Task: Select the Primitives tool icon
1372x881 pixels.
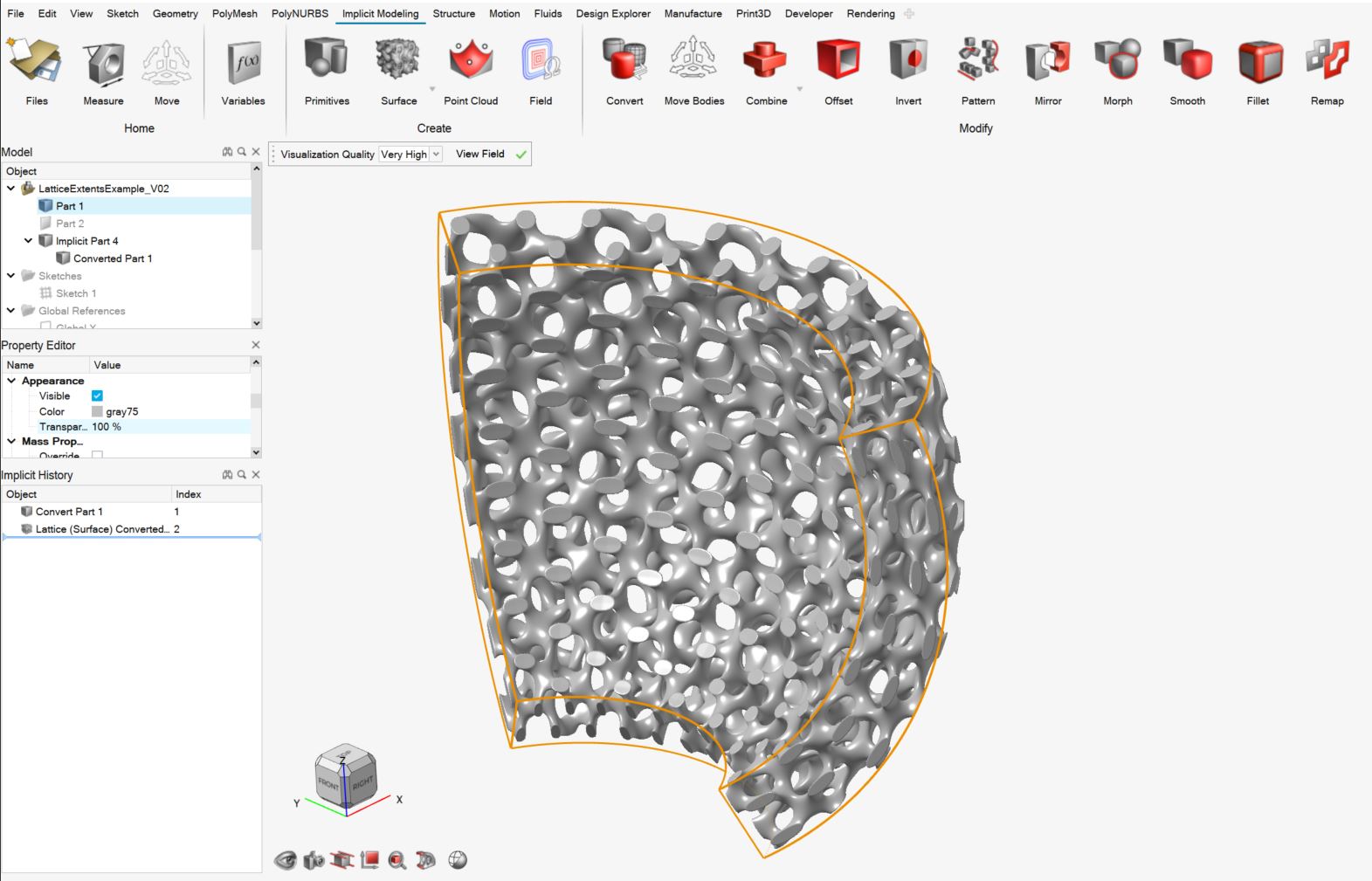Action: (x=327, y=59)
